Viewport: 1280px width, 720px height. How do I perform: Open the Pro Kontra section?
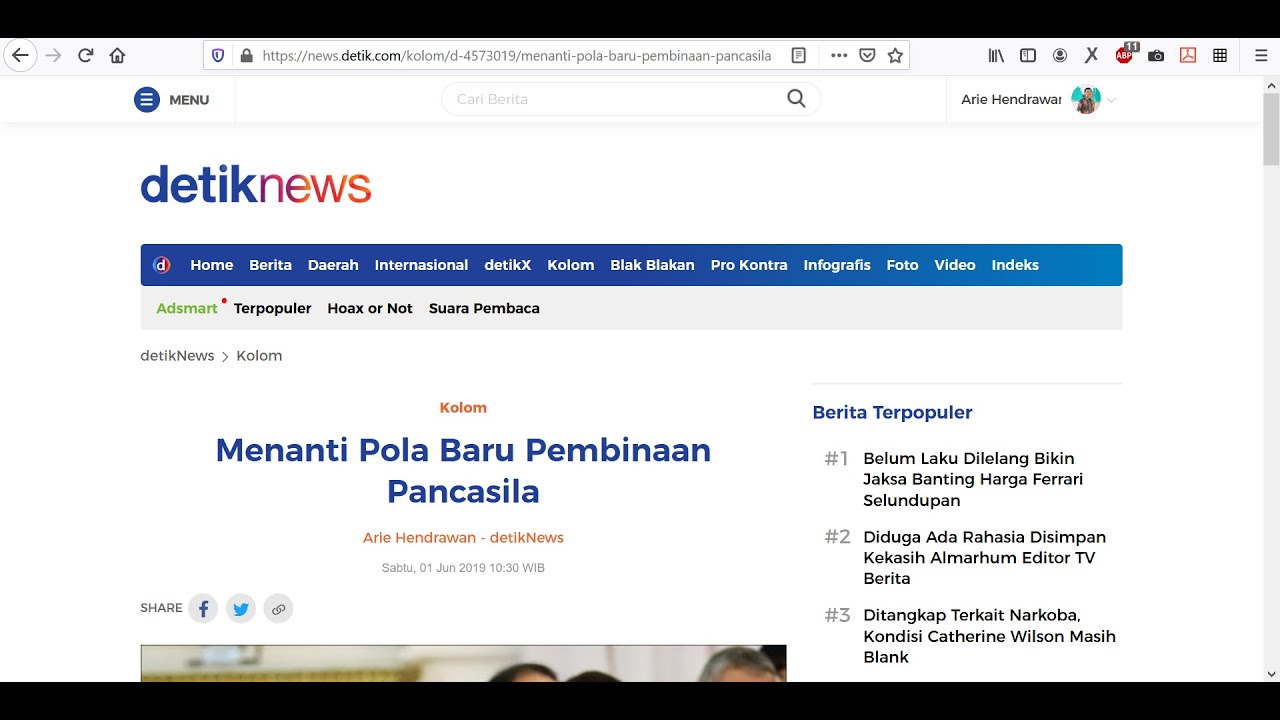click(x=749, y=265)
